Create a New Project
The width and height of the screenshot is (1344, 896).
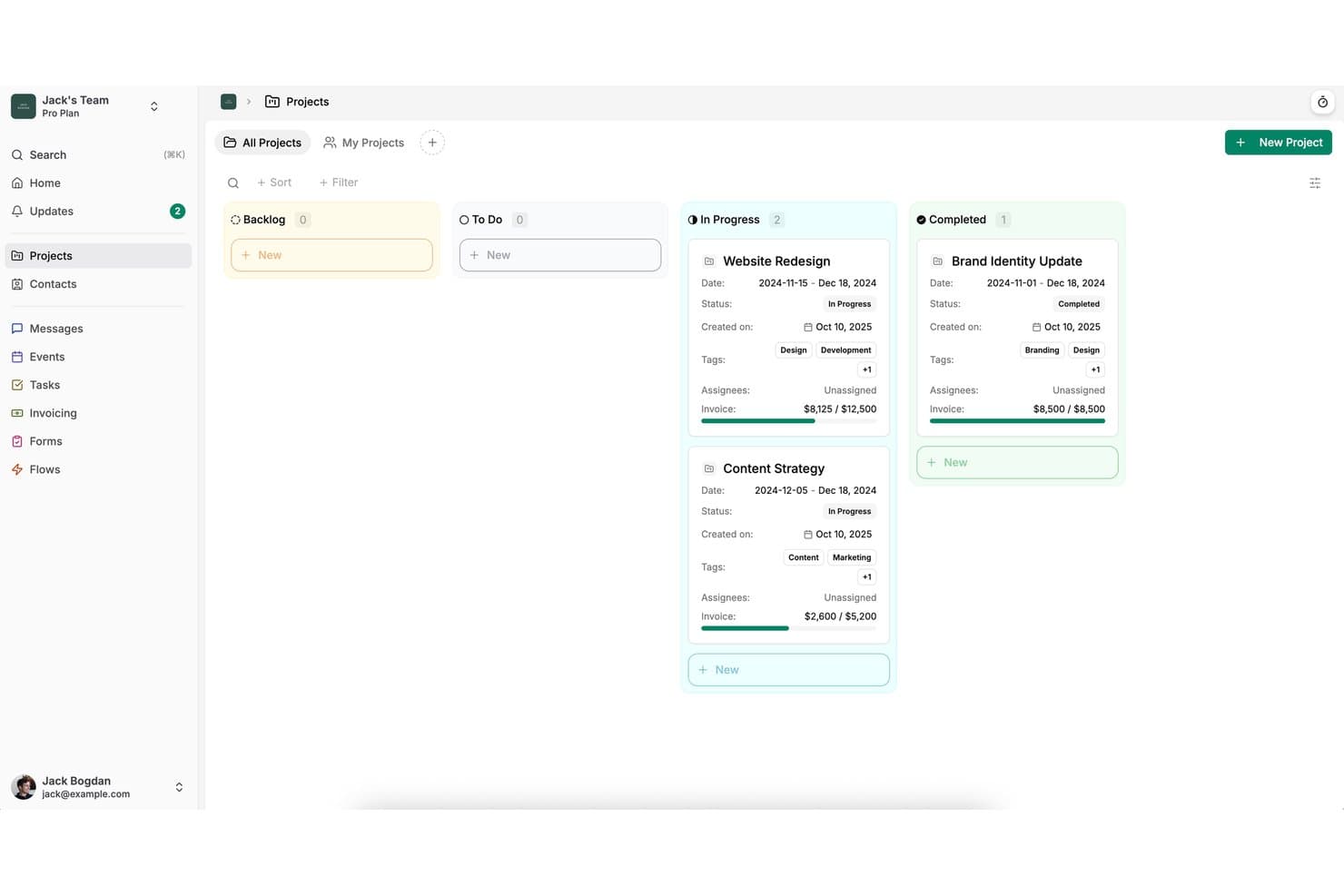click(1279, 143)
